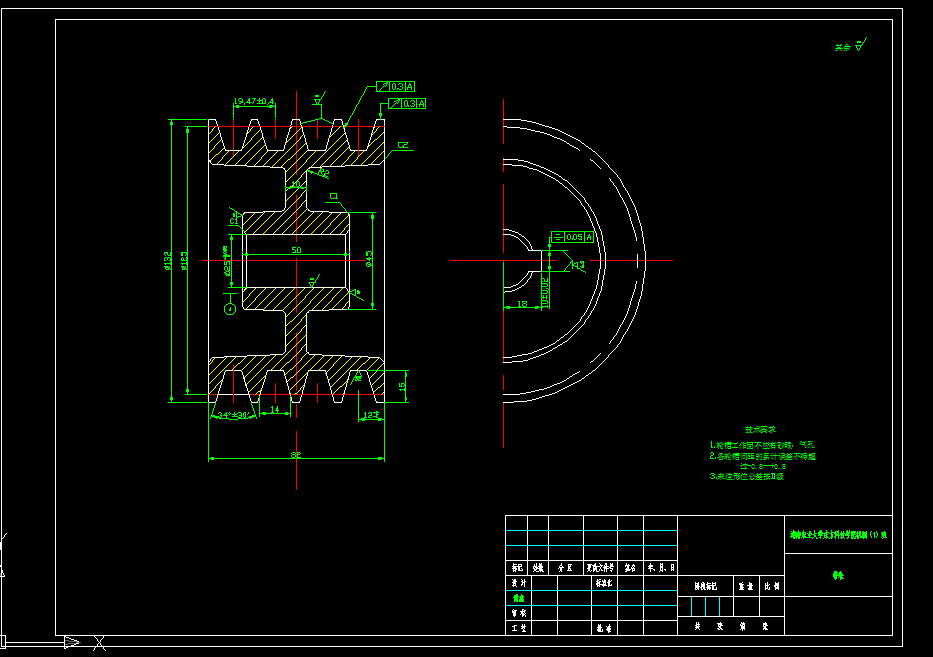This screenshot has width=933, height=657.
Task: Select the 分区 title block cell
Action: (566, 568)
